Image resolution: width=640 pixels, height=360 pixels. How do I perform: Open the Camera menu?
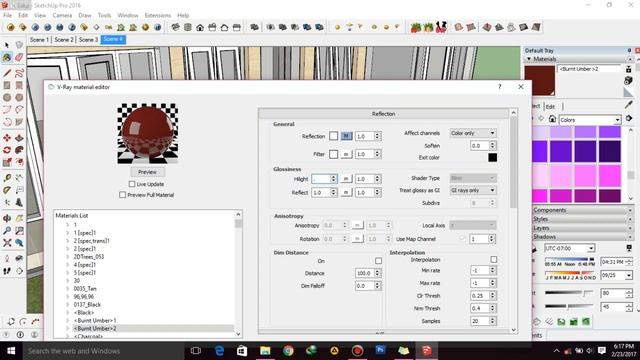coord(62,15)
